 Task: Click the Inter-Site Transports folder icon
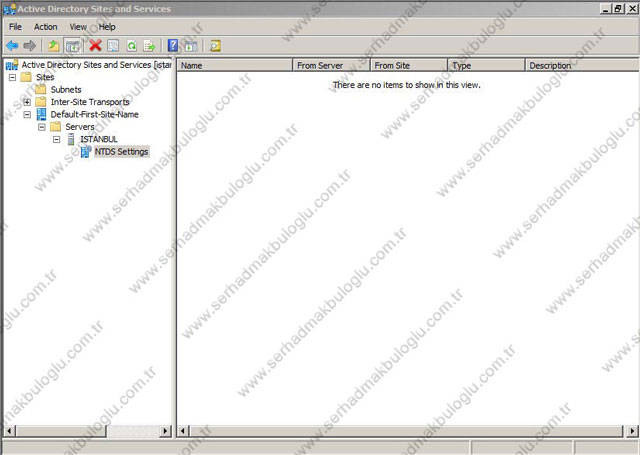[x=41, y=102]
